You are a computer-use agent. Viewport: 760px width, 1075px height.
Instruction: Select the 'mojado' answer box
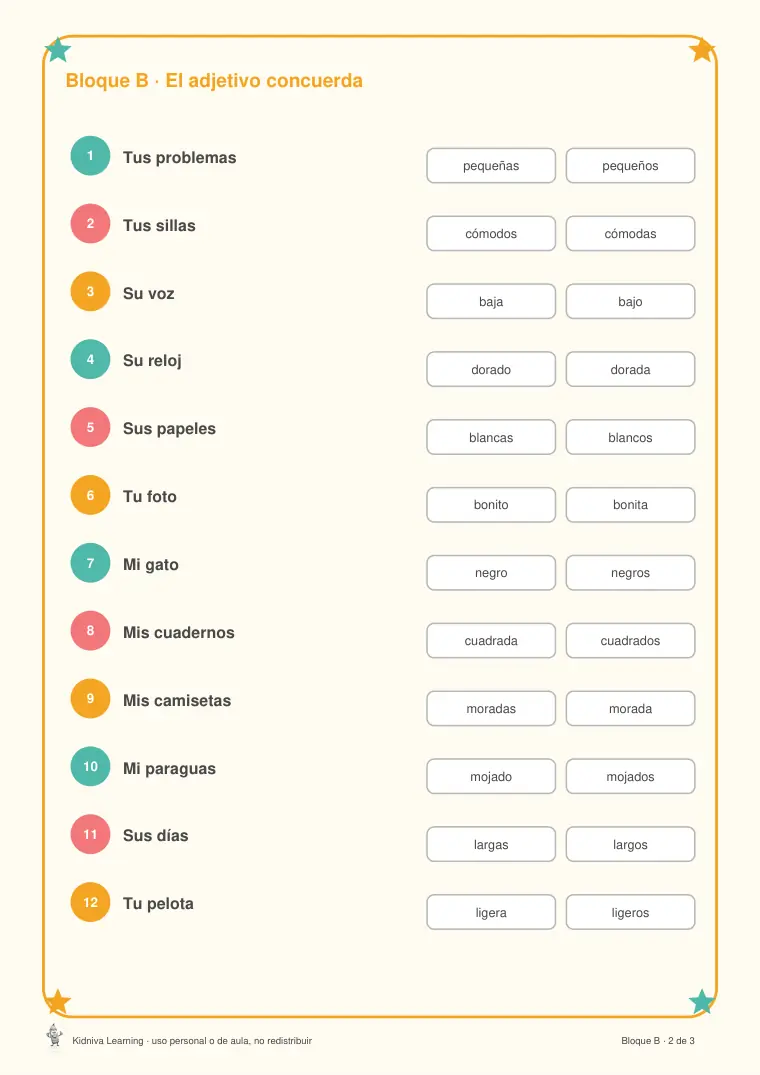(x=491, y=776)
